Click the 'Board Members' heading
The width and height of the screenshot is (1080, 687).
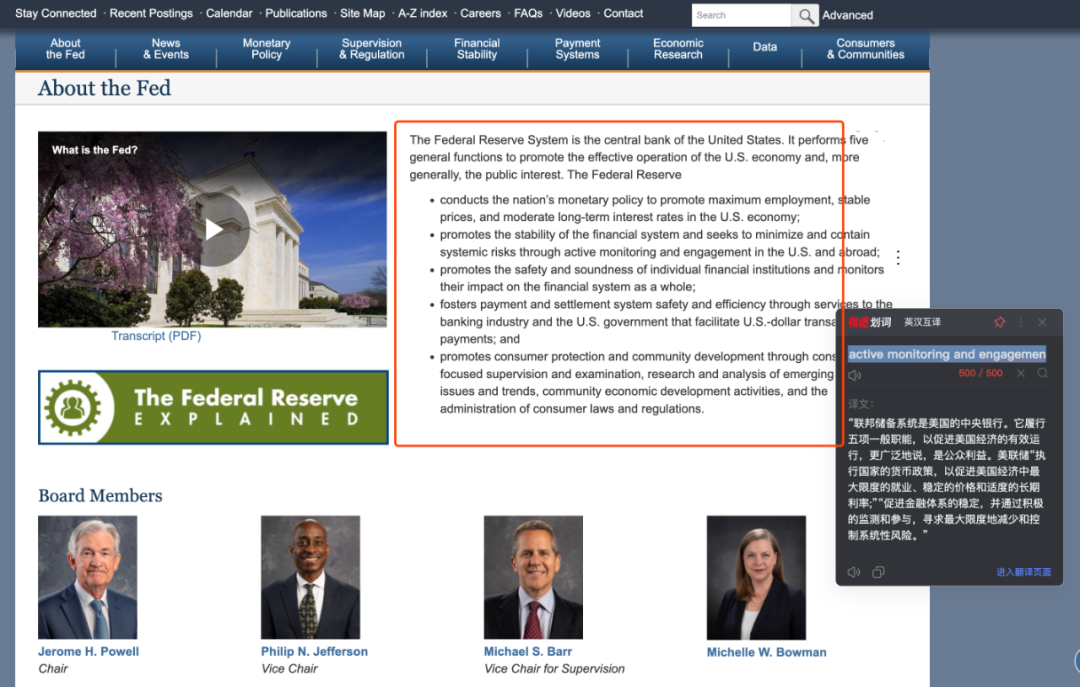click(101, 495)
